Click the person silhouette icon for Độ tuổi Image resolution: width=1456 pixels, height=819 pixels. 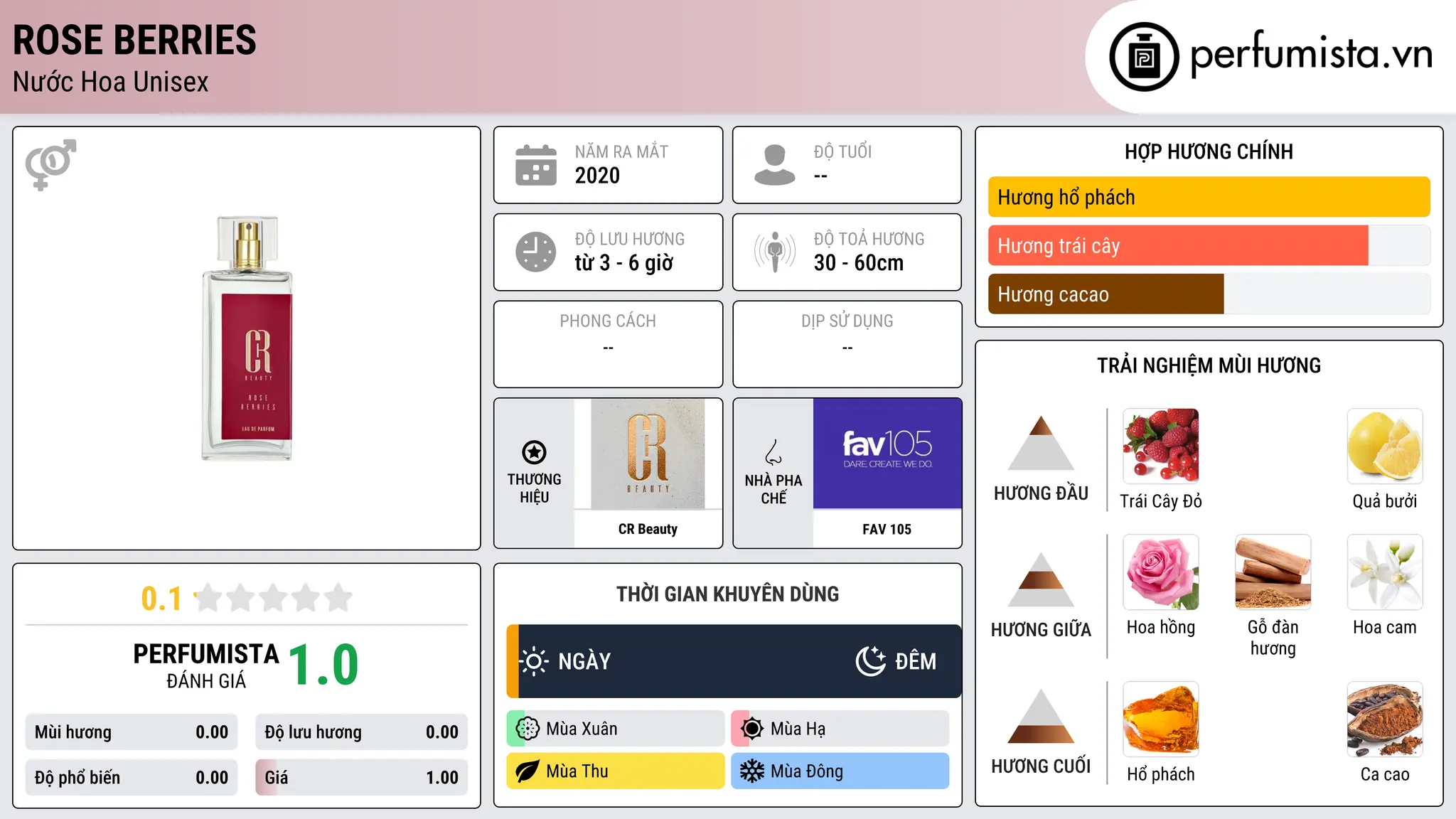tap(775, 165)
